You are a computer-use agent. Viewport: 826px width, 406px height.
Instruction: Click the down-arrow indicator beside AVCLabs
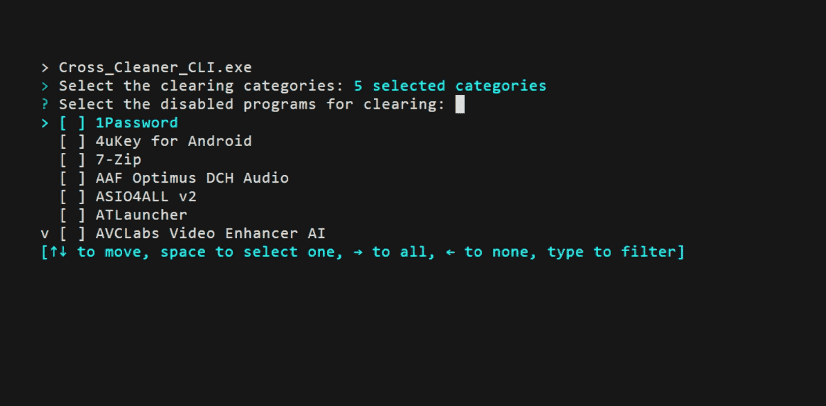[x=45, y=234]
